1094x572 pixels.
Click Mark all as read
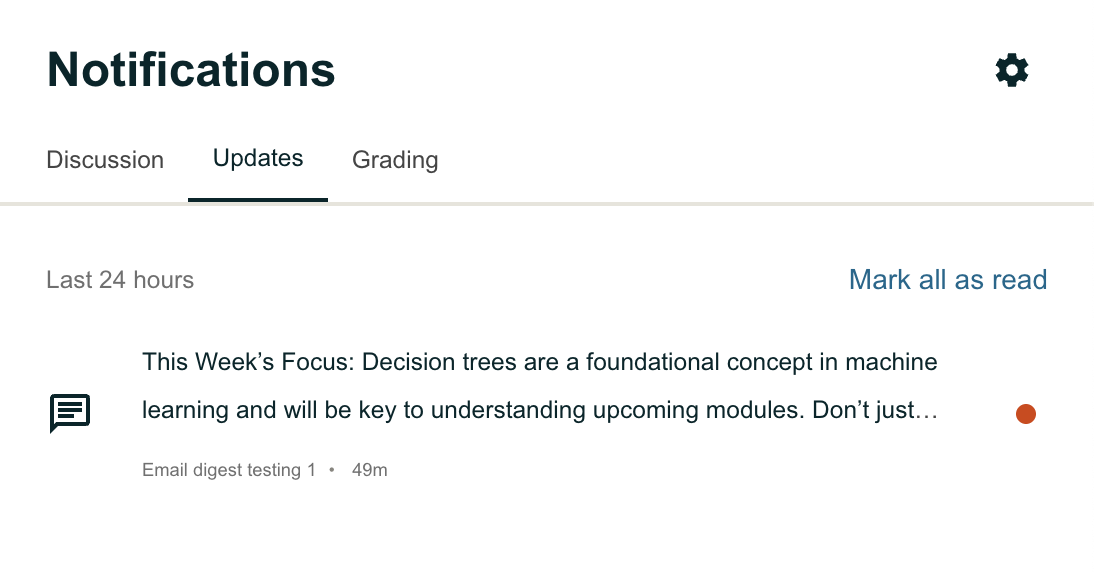(947, 280)
